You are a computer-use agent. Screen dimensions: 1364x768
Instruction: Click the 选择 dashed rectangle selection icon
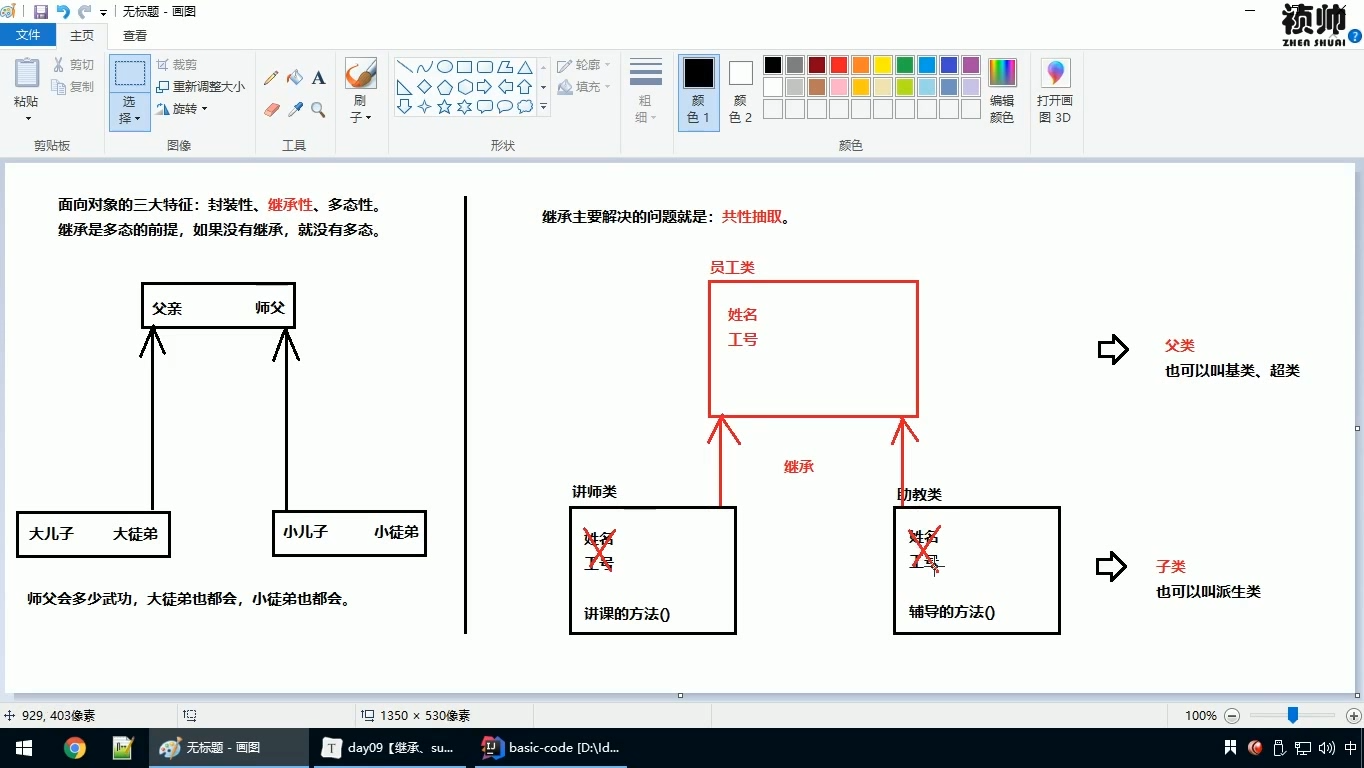point(130,74)
